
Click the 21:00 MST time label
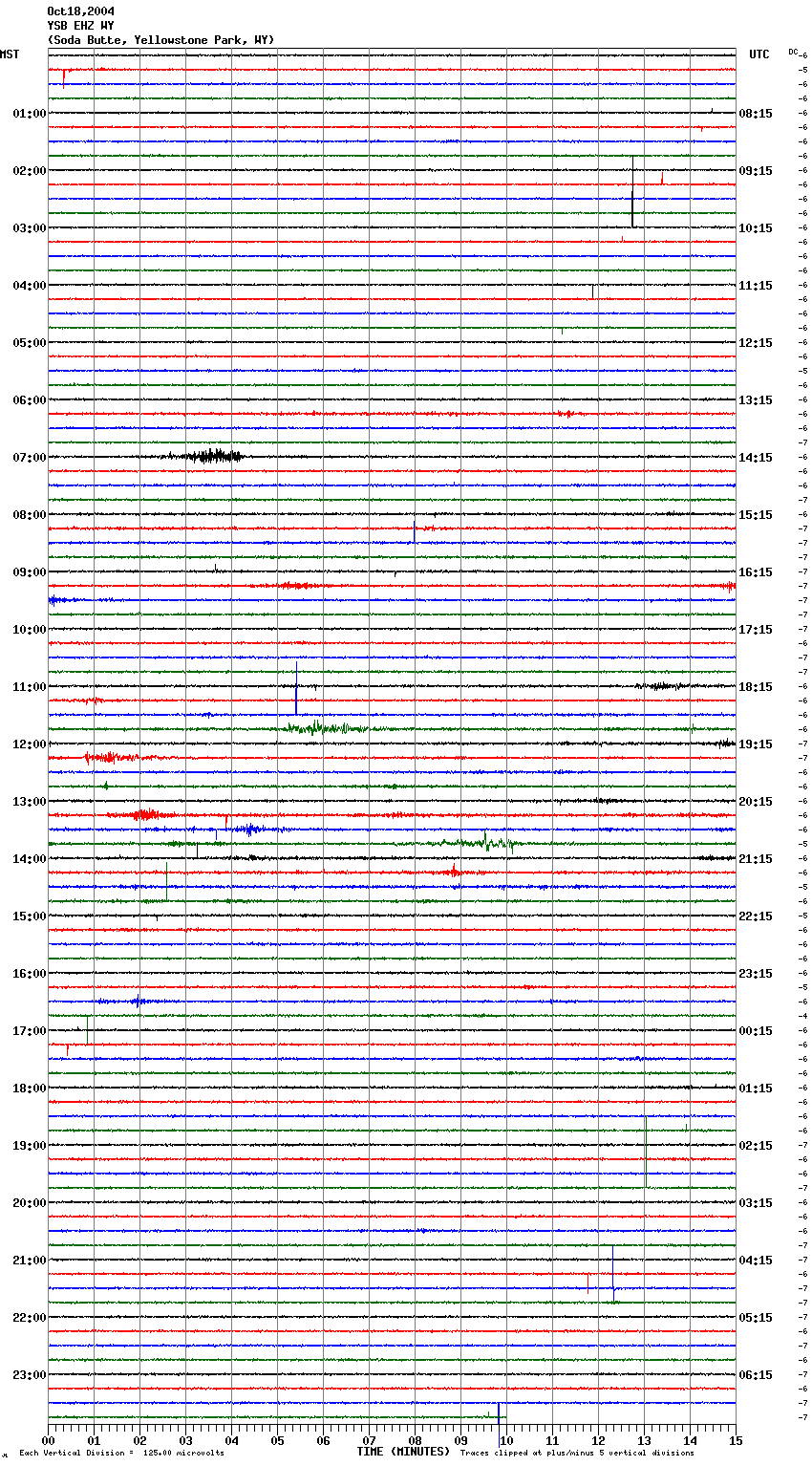pos(29,1261)
